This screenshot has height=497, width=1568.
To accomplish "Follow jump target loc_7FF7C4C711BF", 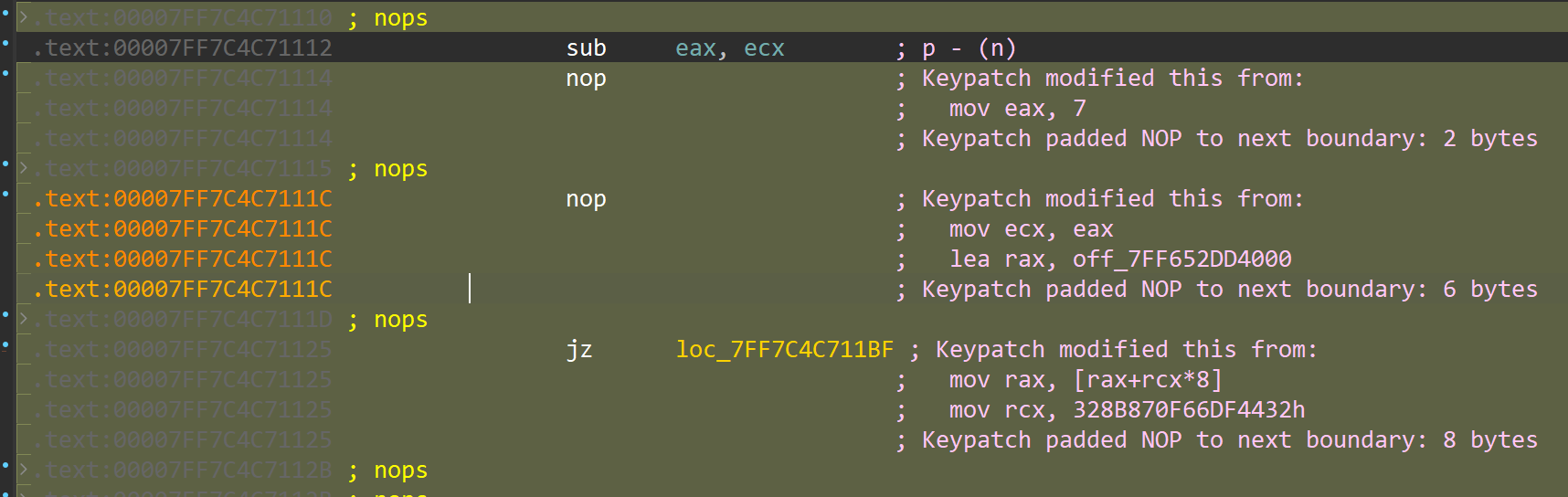I will (x=785, y=350).
